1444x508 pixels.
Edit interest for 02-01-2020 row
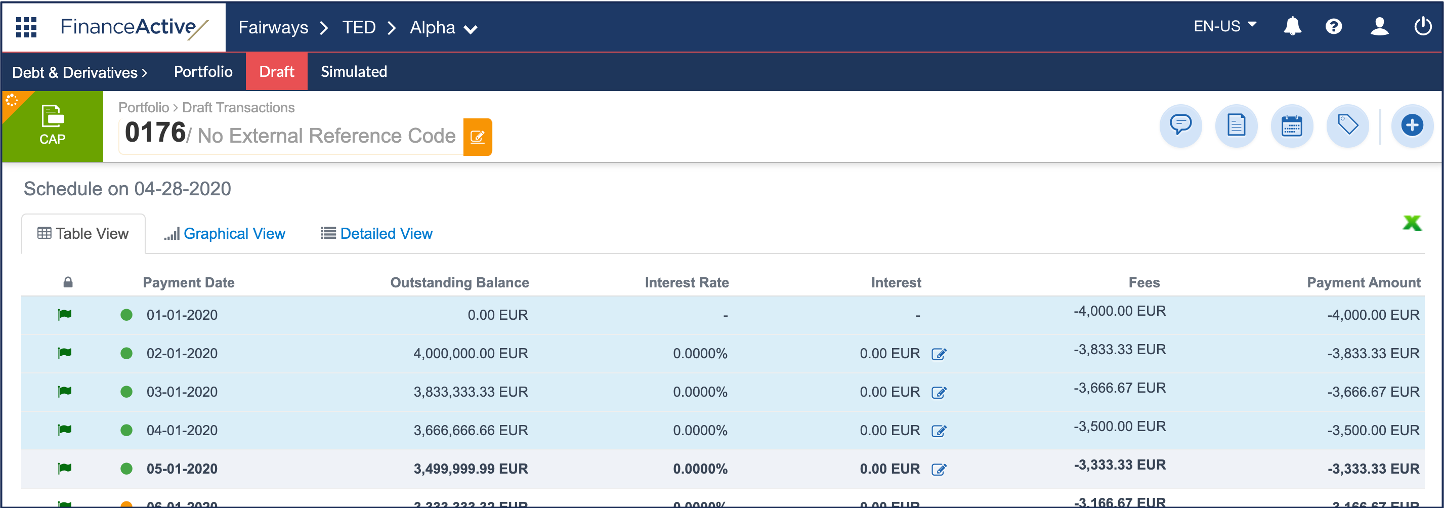tap(939, 354)
